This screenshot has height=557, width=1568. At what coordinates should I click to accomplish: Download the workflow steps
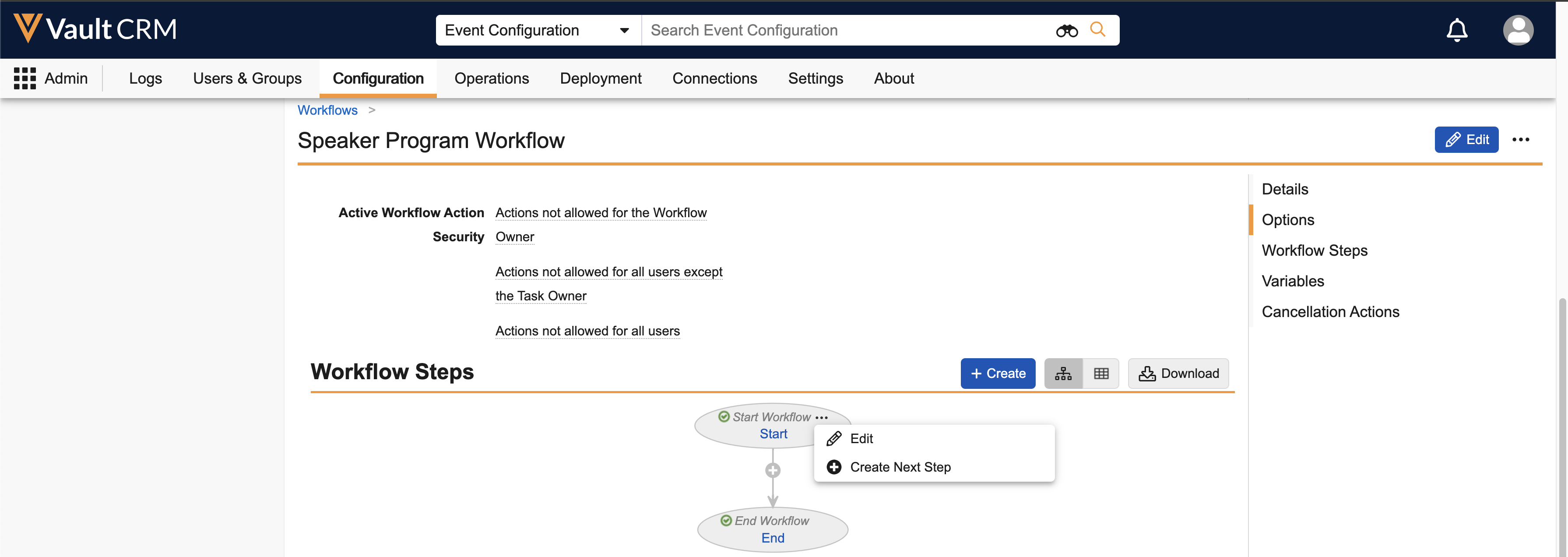(x=1178, y=373)
